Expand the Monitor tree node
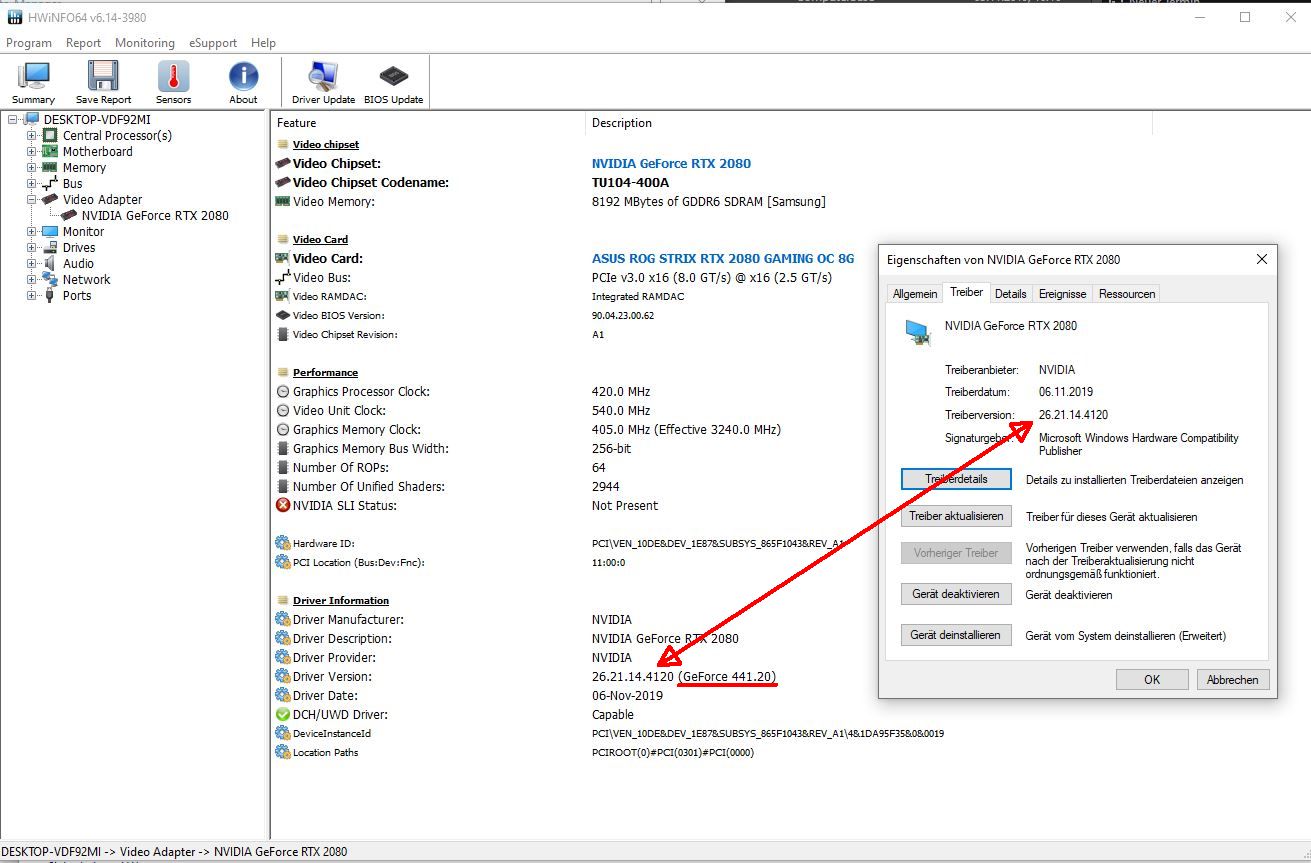 click(x=32, y=232)
